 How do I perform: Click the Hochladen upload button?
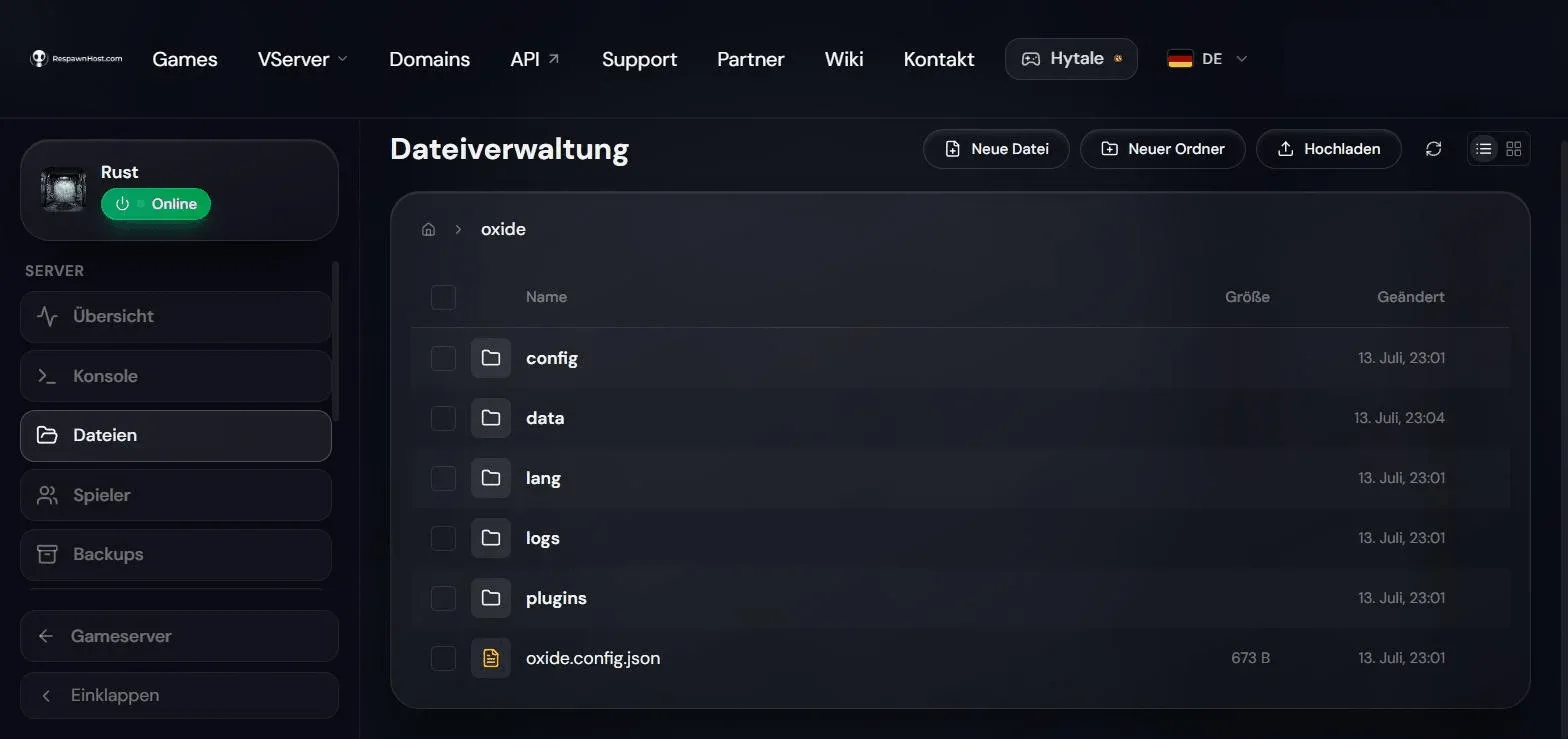pyautogui.click(x=1328, y=149)
